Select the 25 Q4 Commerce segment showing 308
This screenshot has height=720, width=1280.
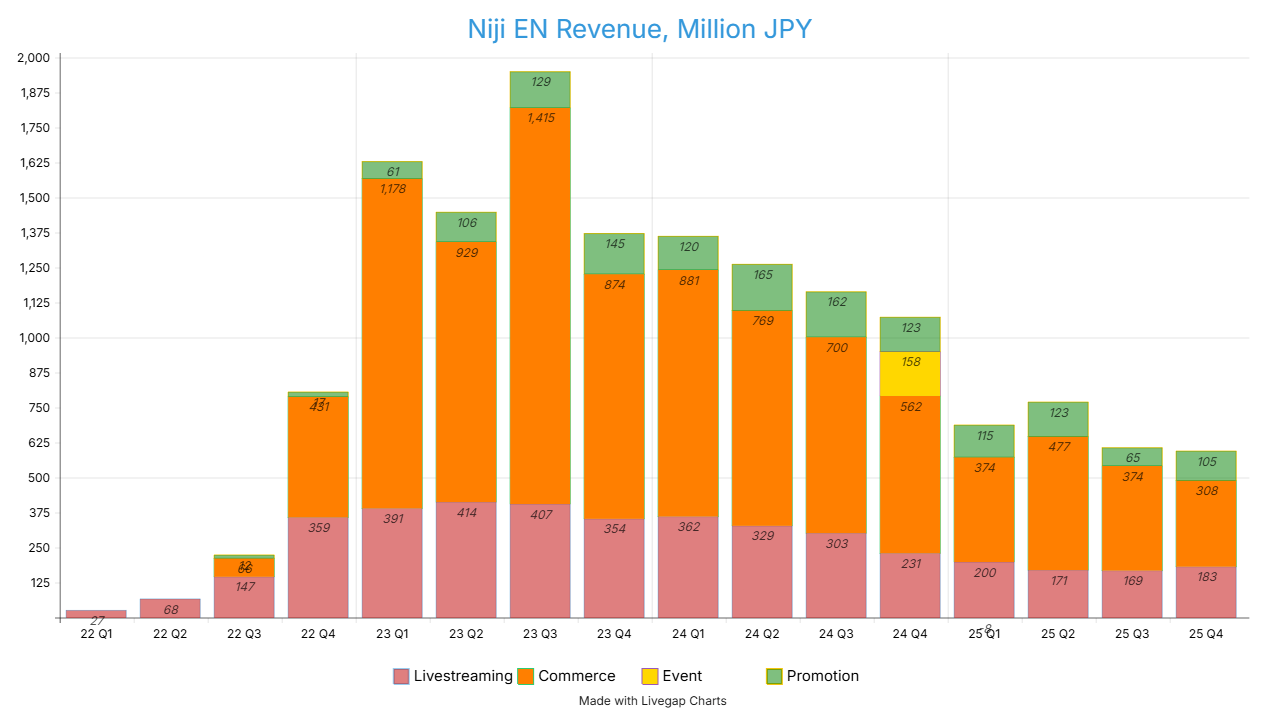tap(1206, 524)
